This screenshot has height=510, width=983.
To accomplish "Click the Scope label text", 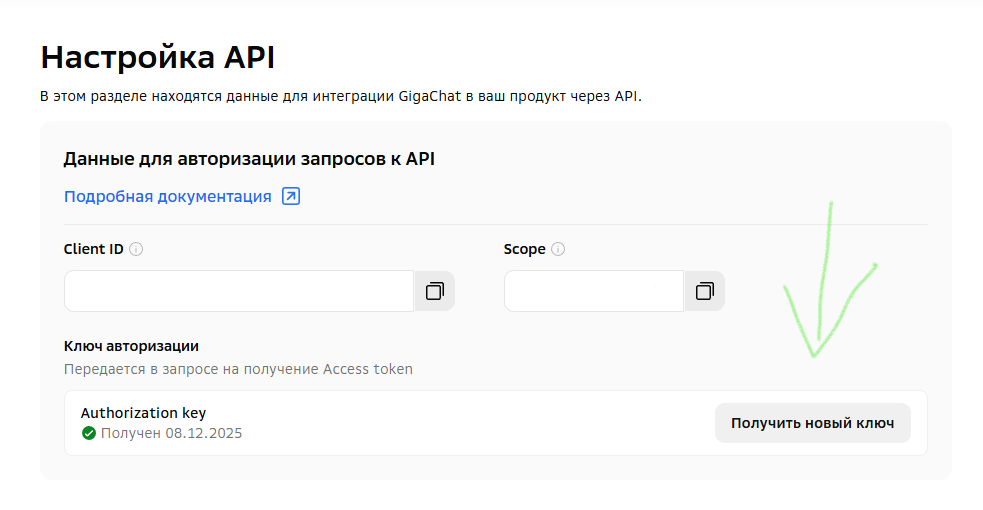I will (525, 249).
